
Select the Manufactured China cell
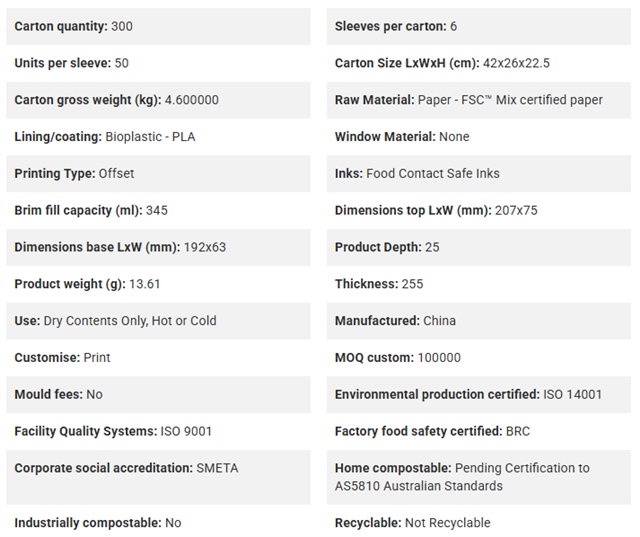[x=479, y=321]
